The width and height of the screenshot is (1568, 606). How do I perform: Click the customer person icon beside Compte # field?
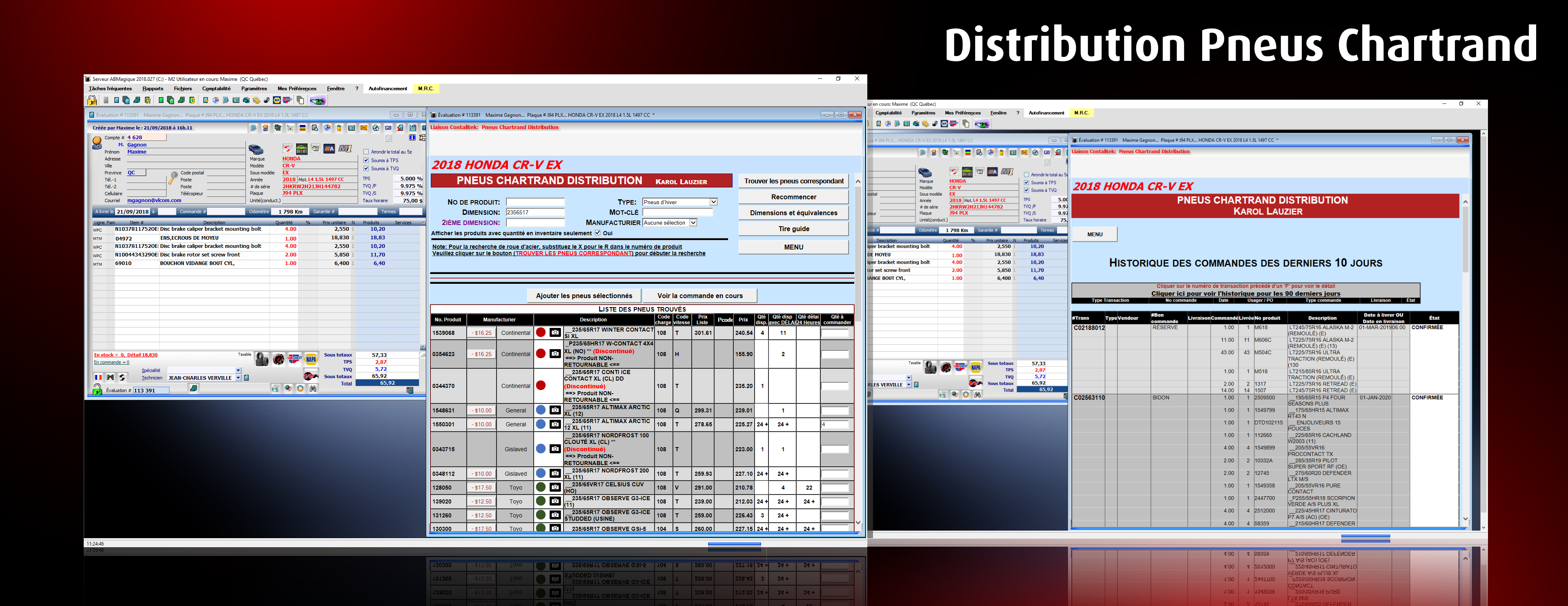97,143
